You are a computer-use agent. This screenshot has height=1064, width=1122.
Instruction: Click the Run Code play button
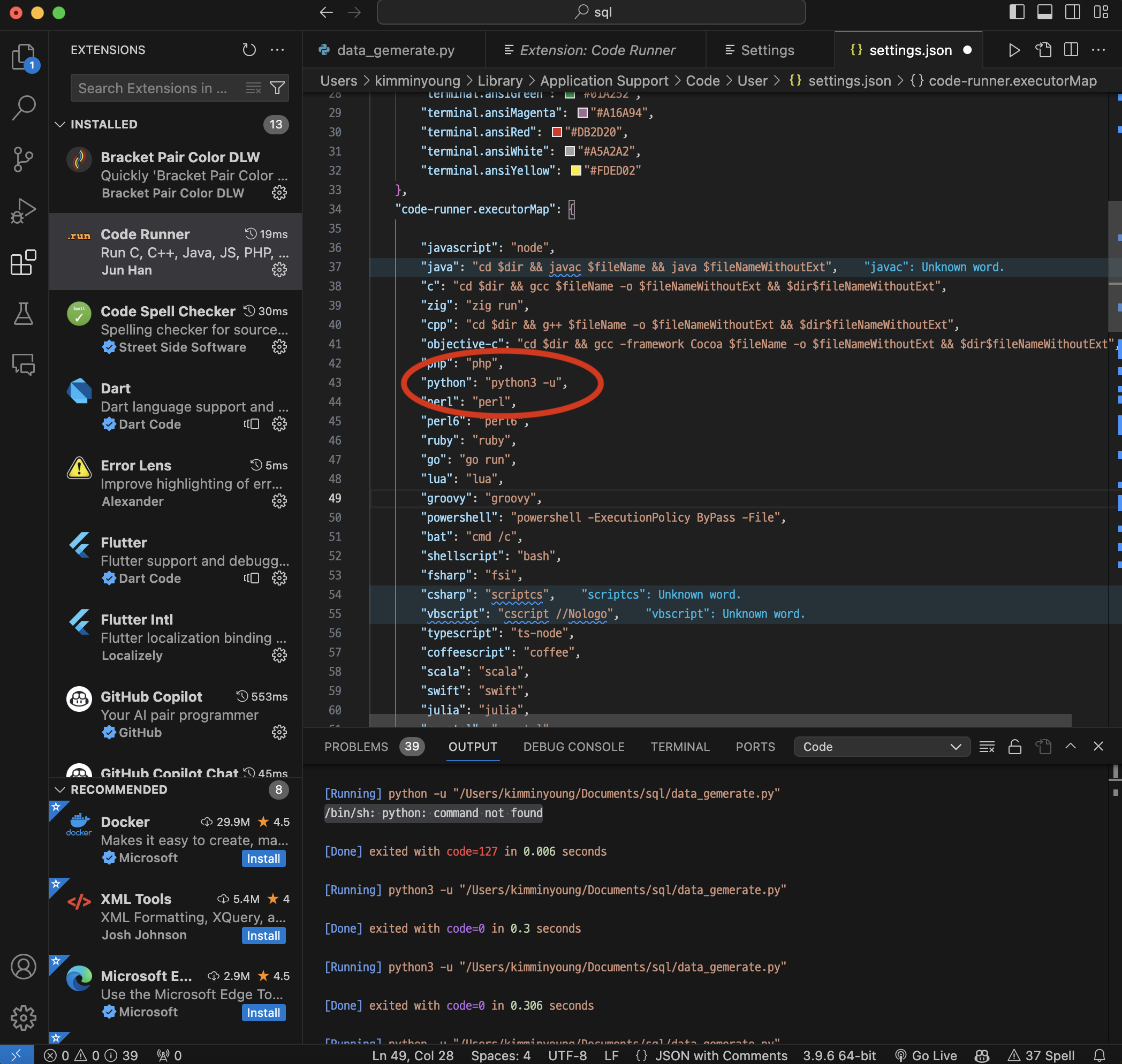1014,50
